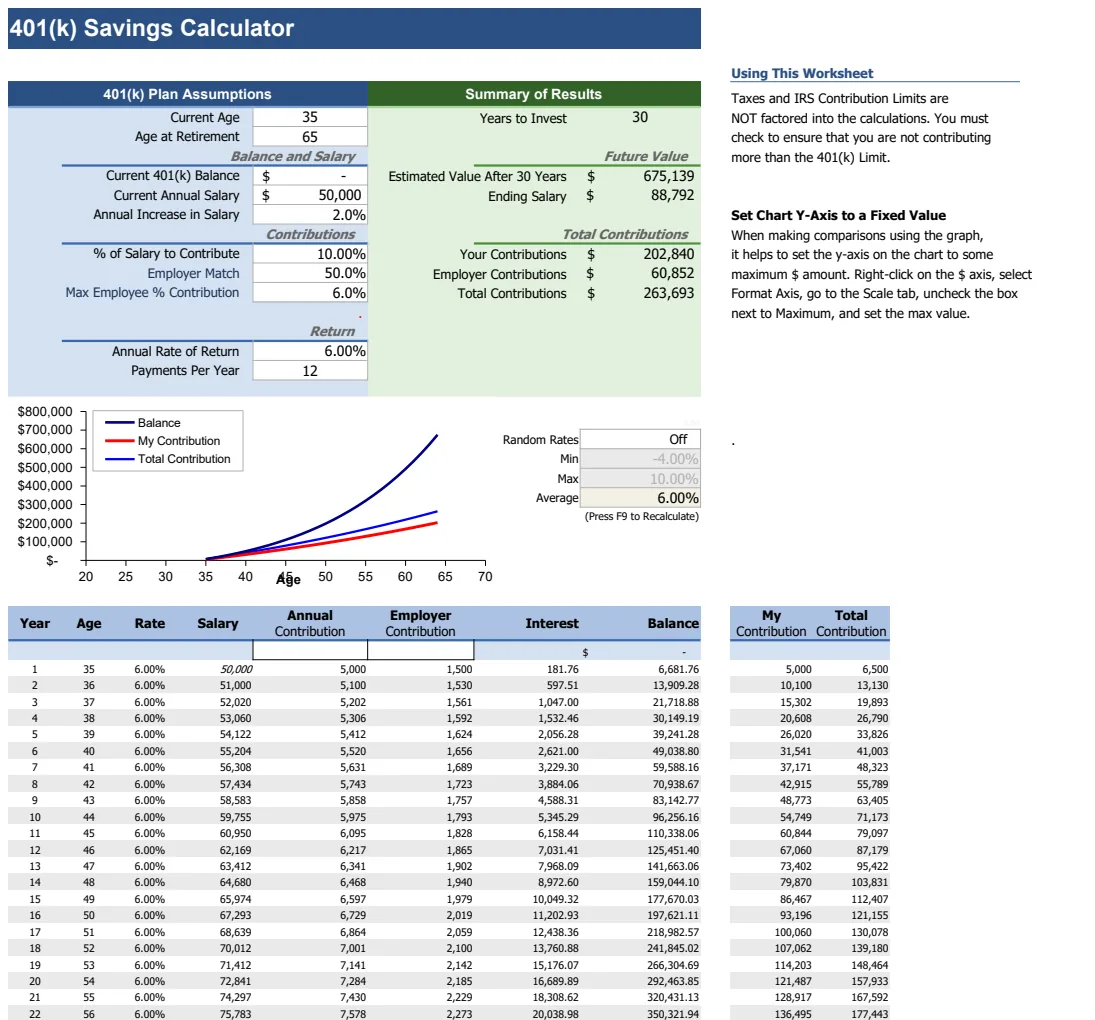The width and height of the screenshot is (1095, 1020).
Task: Select employer contribution 2,100 in year 18
Action: tap(460, 948)
